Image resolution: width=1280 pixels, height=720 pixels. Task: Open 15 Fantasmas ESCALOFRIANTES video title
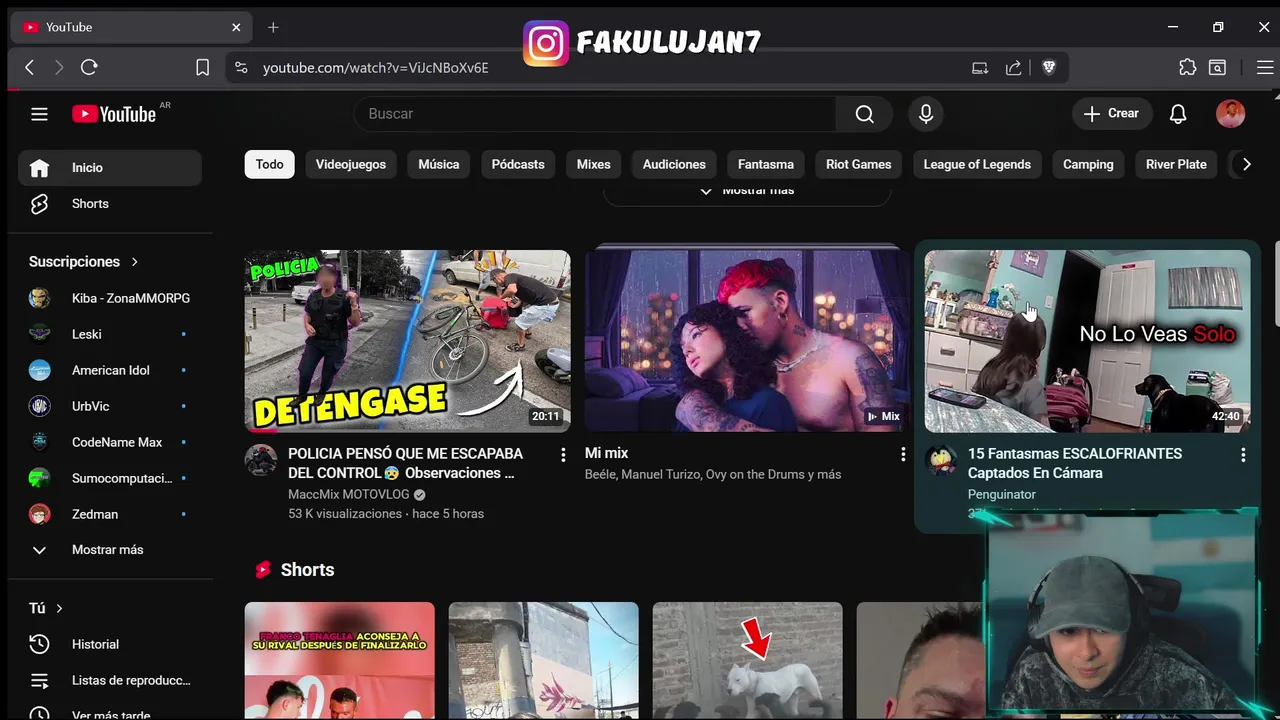1075,463
